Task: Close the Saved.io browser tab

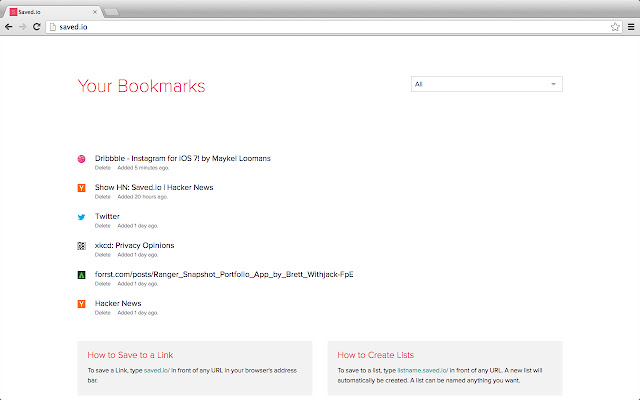Action: [x=95, y=12]
